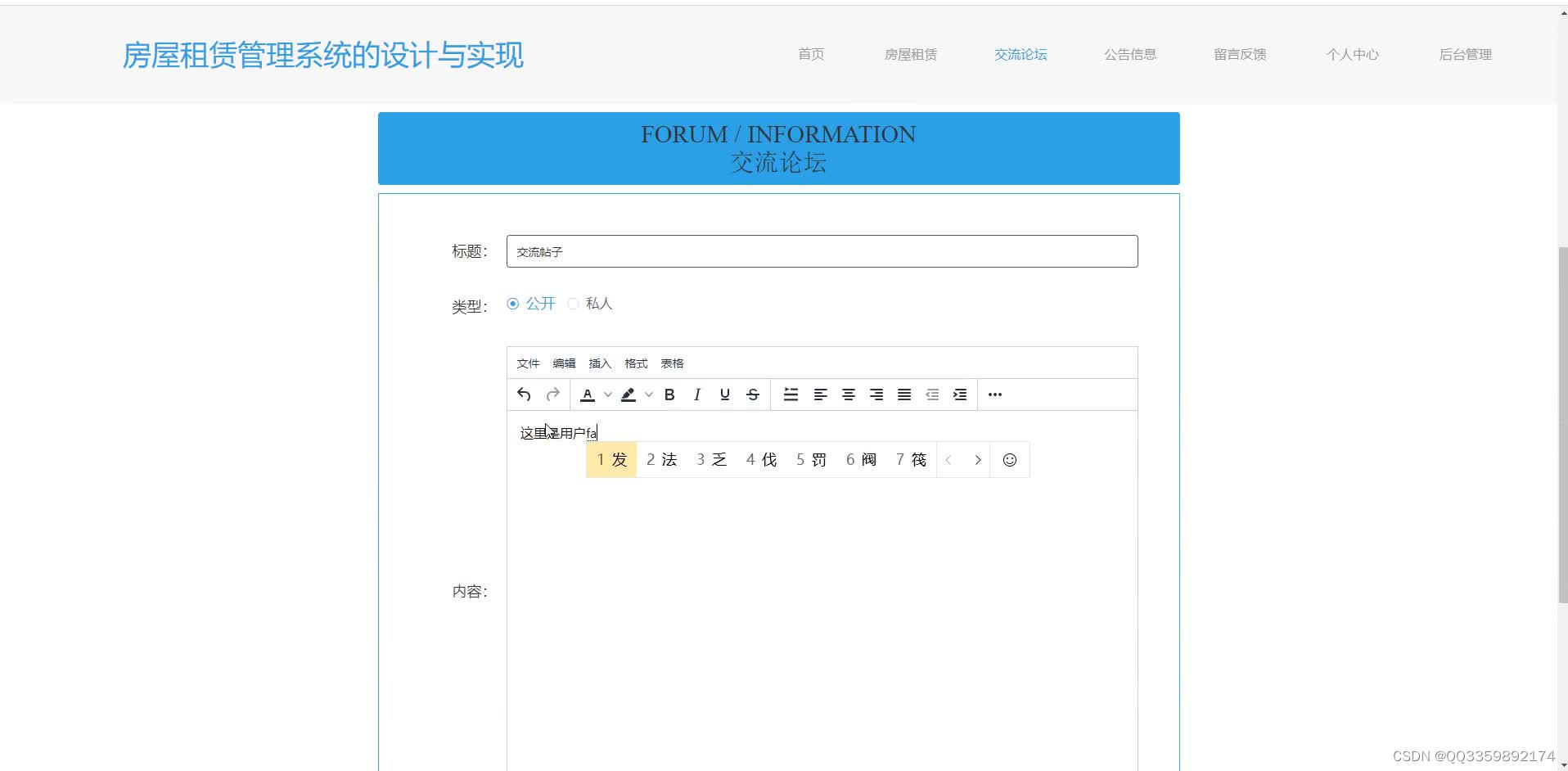Screen dimensions: 1568x771
Task: Open the 编辑 editor menu
Action: [x=564, y=363]
